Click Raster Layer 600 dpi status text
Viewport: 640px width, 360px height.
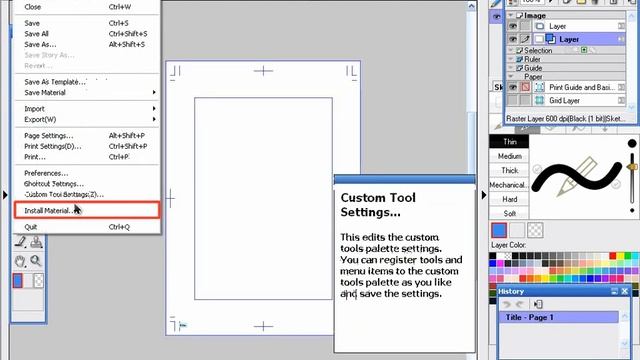click(x=565, y=119)
